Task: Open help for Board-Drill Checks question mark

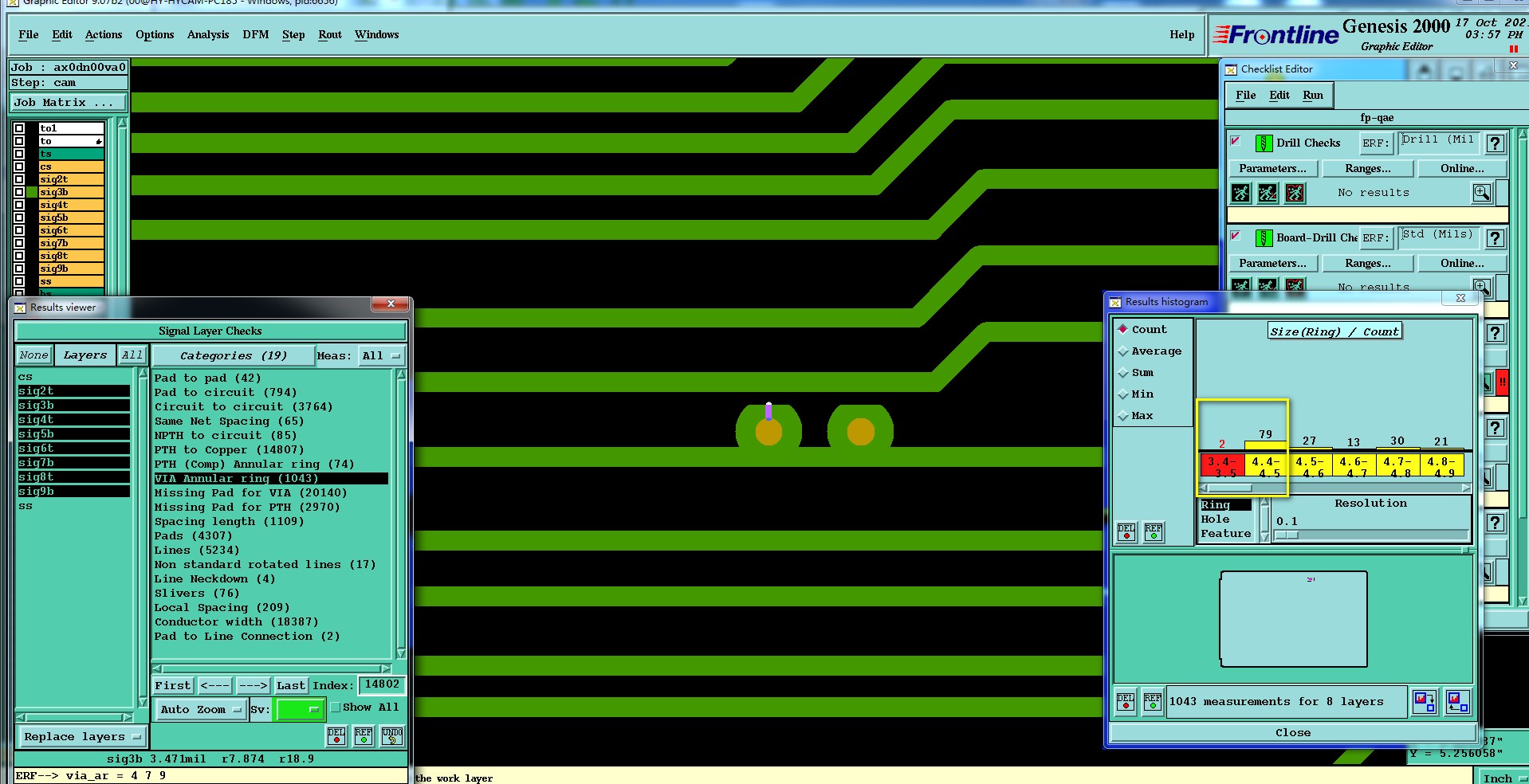Action: tap(1496, 238)
